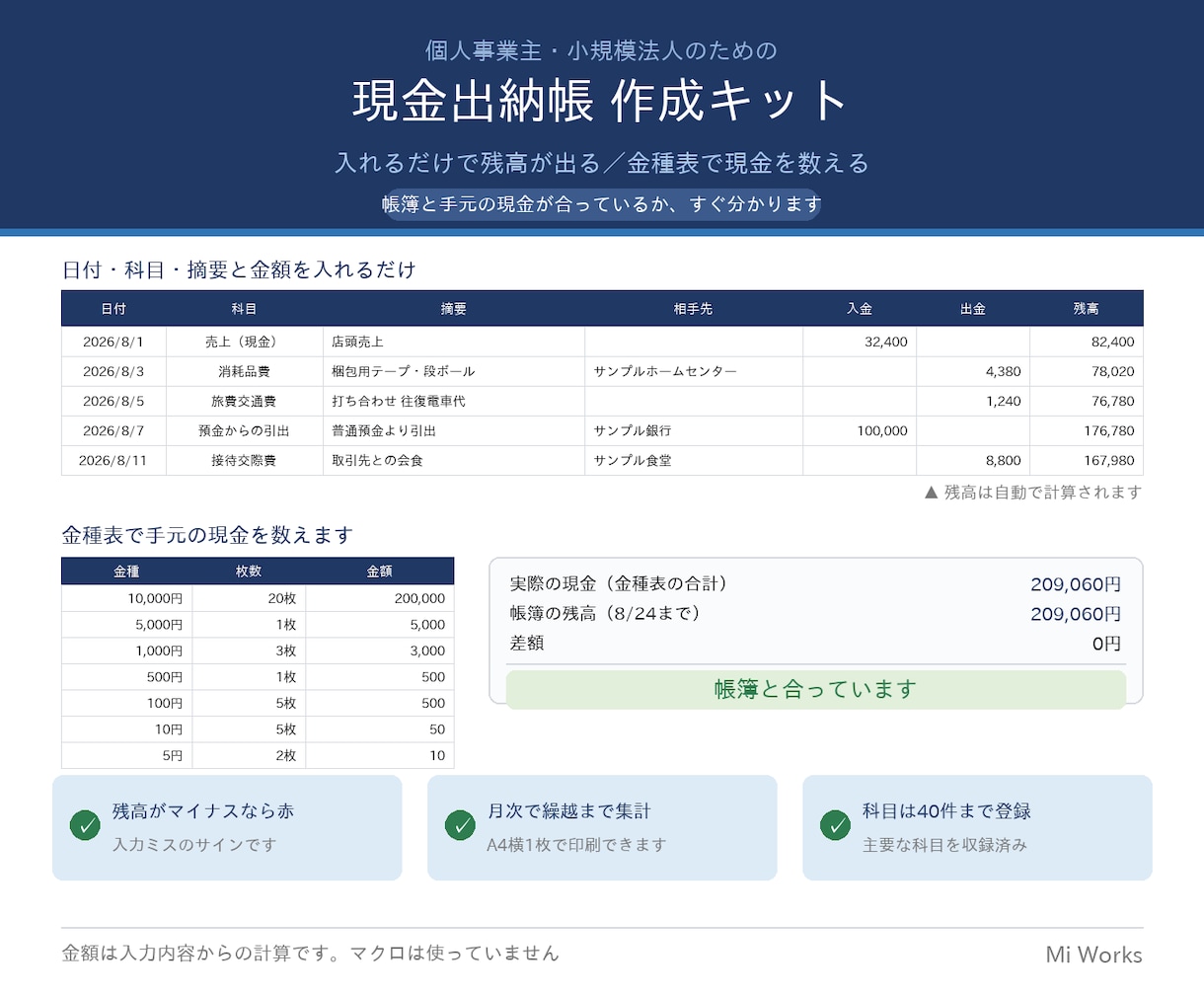Click the check icon beside 残高がマイナスなら赤
Viewport: 1204px width, 995px height.
click(85, 825)
